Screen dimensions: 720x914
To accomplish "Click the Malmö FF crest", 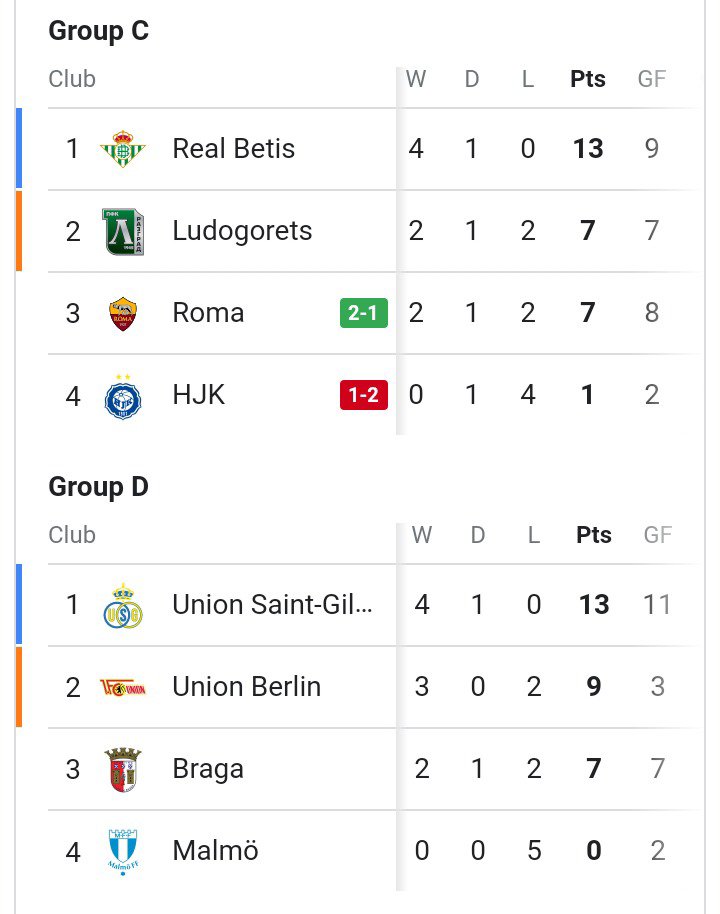I will coord(122,852).
